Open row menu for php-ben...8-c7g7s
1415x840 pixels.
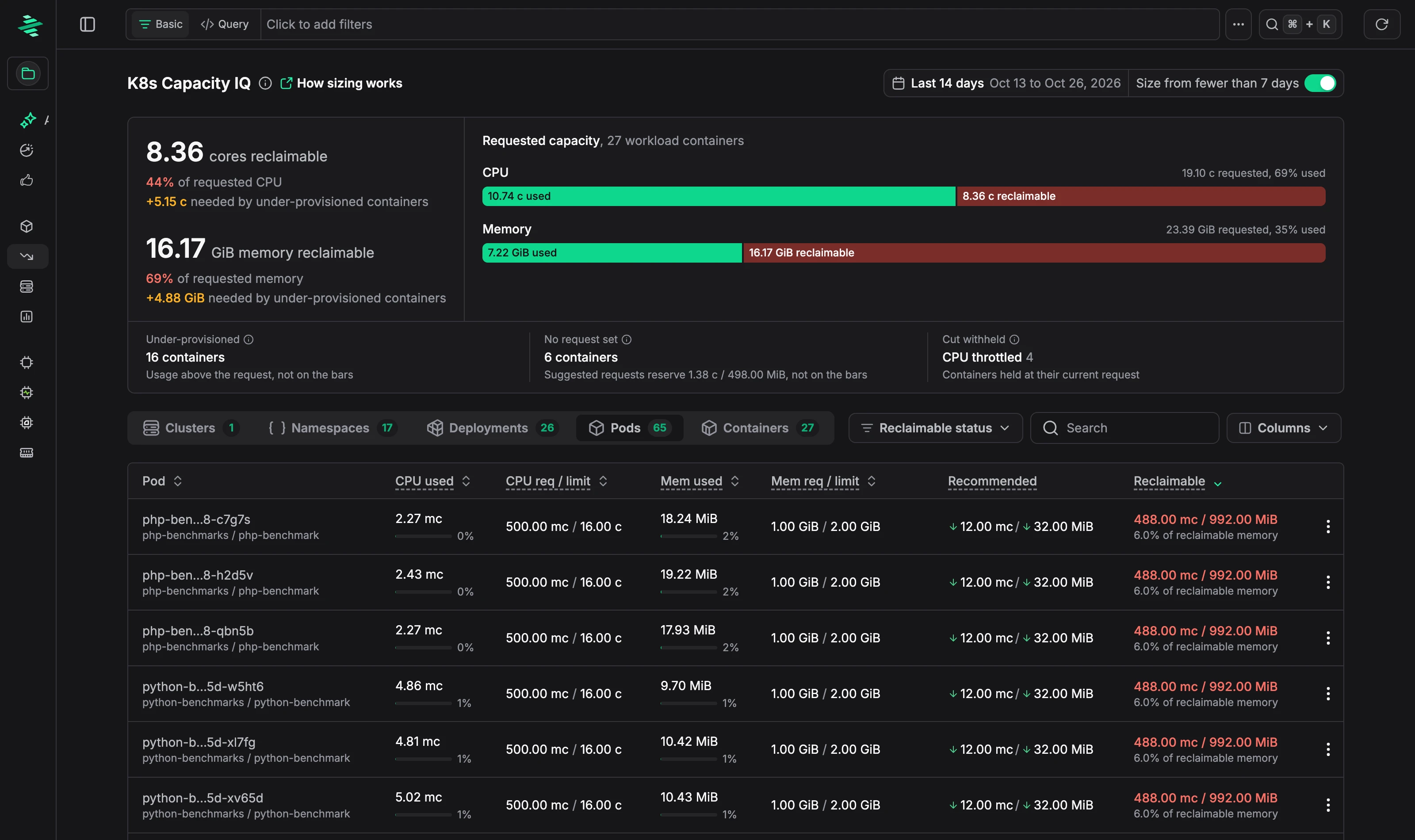[1328, 527]
